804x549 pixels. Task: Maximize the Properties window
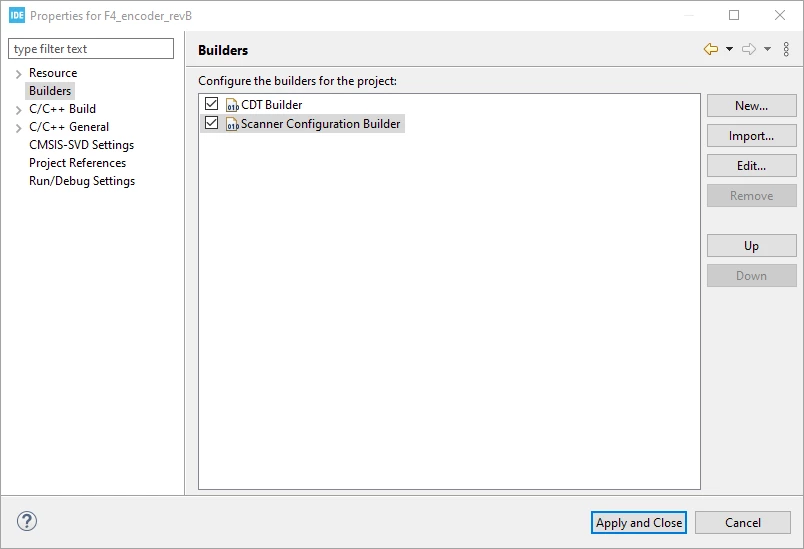point(734,15)
